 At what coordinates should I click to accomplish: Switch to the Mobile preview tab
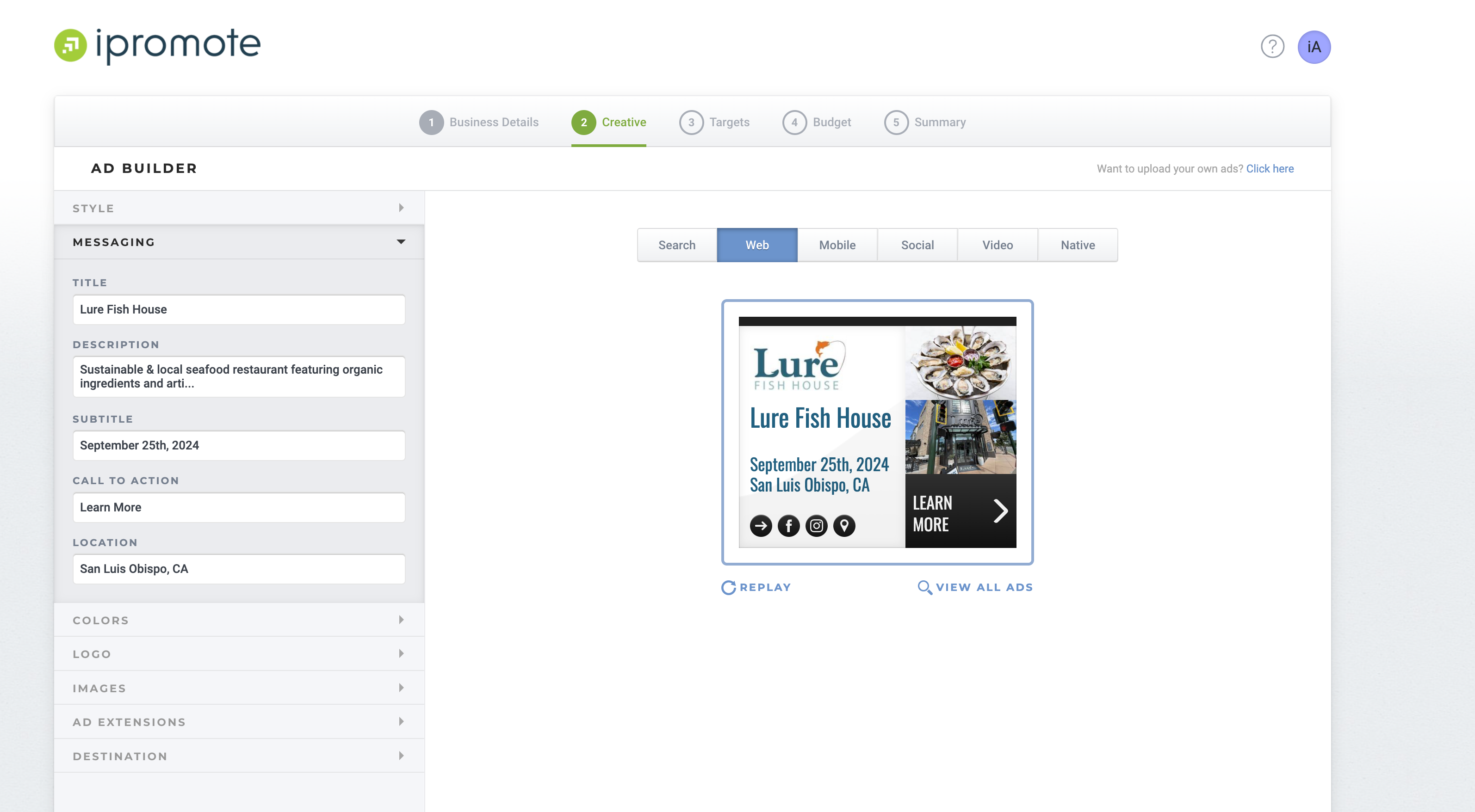tap(837, 245)
